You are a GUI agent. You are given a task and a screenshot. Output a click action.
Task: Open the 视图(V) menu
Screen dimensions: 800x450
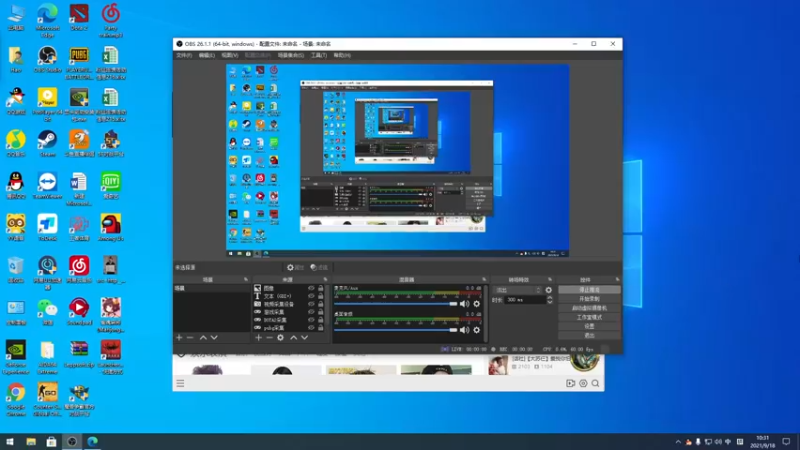230,55
